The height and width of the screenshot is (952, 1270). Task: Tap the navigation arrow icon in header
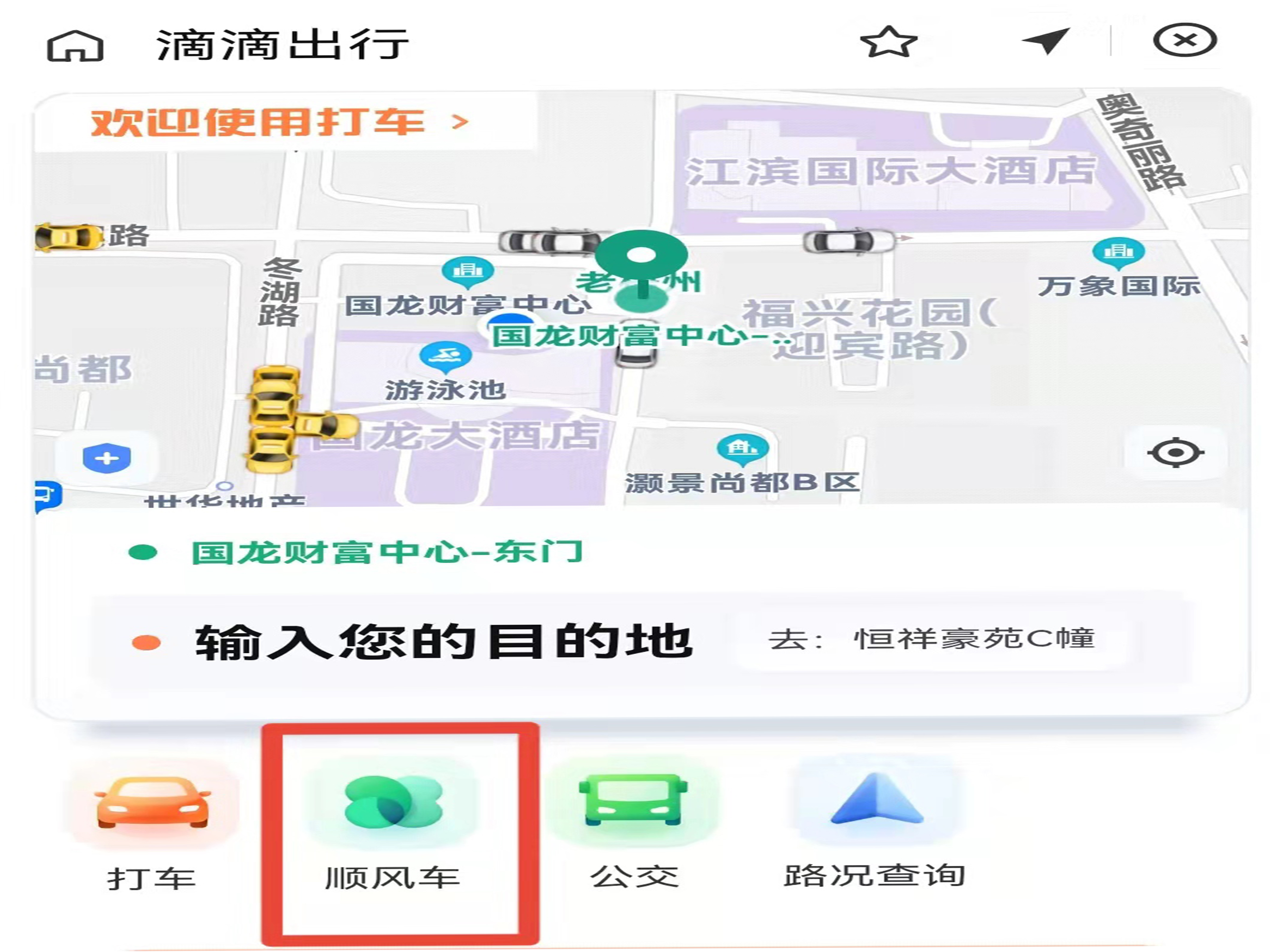pos(1046,41)
